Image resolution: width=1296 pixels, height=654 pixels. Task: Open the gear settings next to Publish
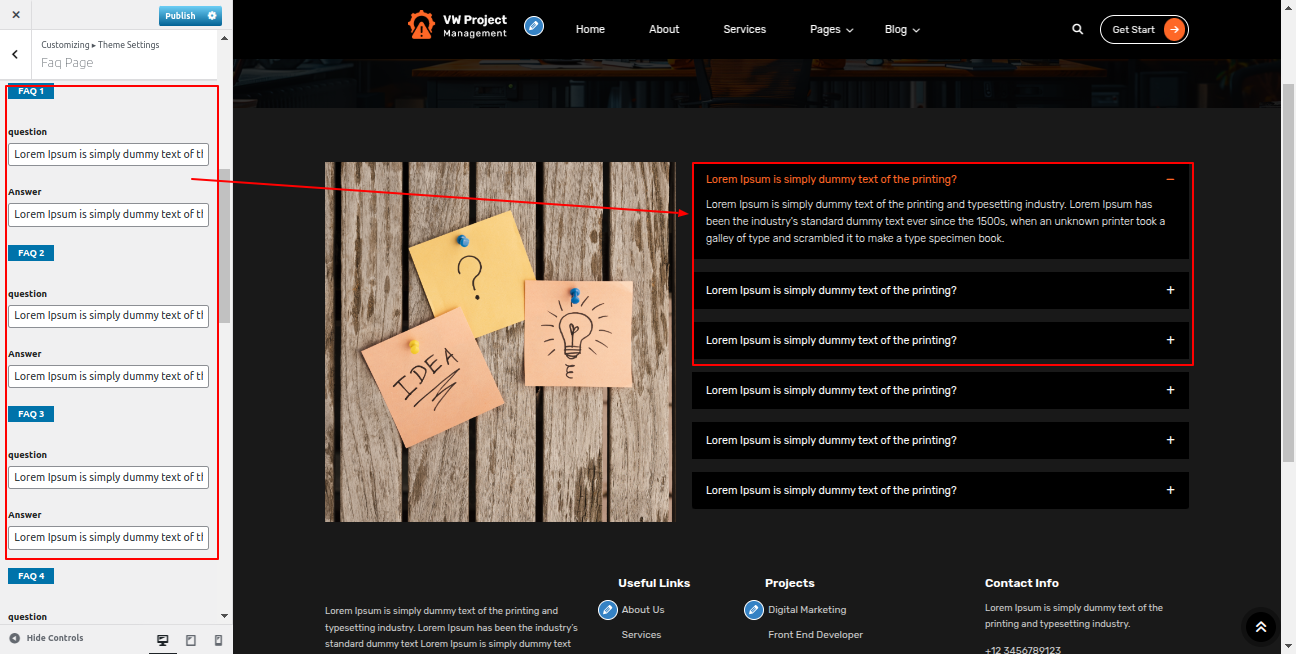[211, 16]
